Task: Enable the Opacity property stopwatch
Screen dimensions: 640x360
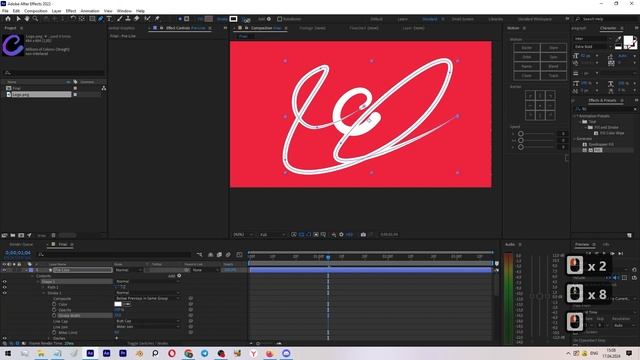Action: (54, 310)
